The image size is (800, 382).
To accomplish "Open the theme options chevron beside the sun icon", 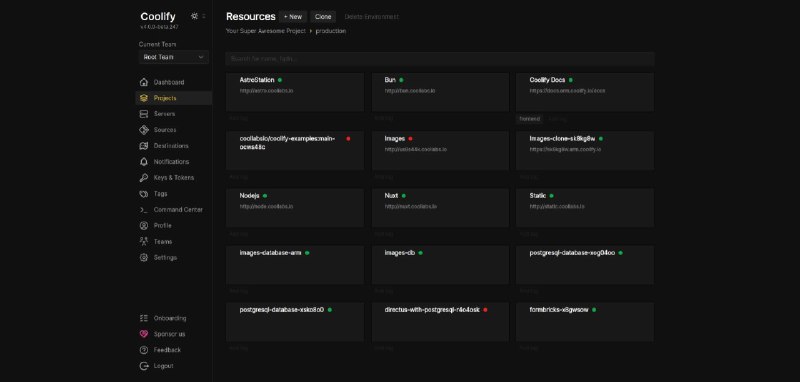I will coord(204,16).
